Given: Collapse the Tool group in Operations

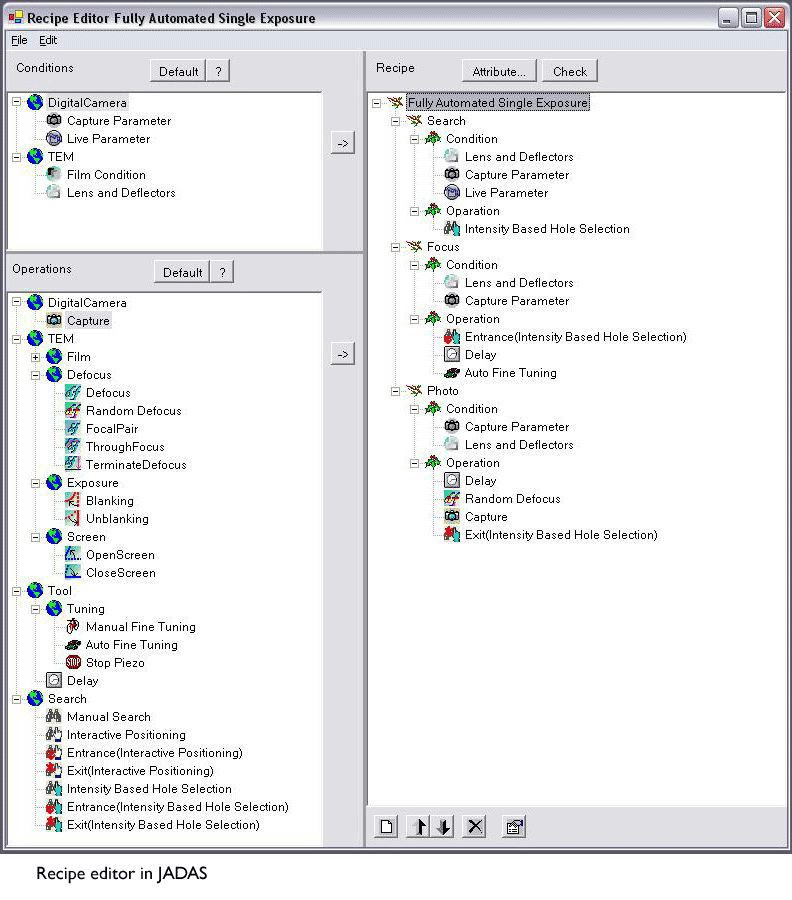Looking at the screenshot, I should (17, 591).
